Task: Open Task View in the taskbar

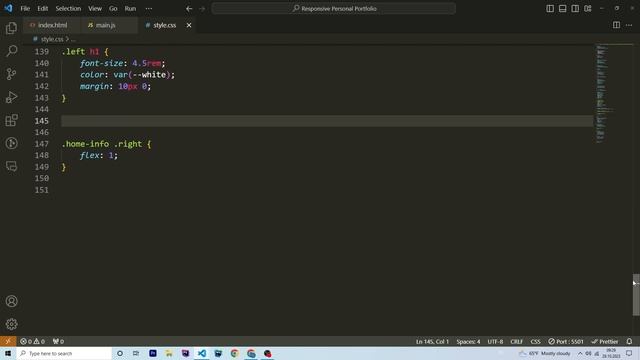Action: tap(136, 353)
